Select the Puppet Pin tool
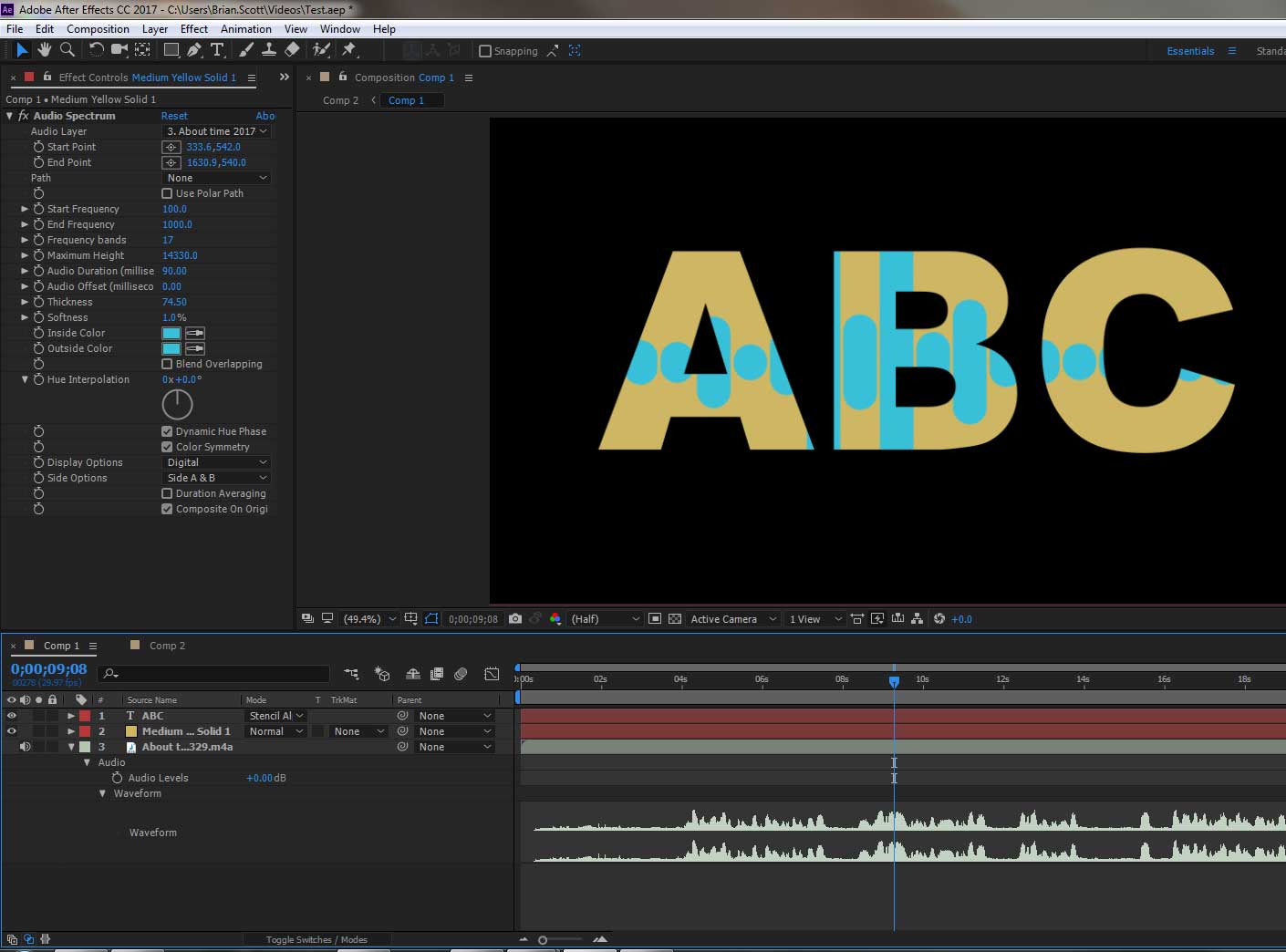The height and width of the screenshot is (952, 1286). click(x=348, y=50)
